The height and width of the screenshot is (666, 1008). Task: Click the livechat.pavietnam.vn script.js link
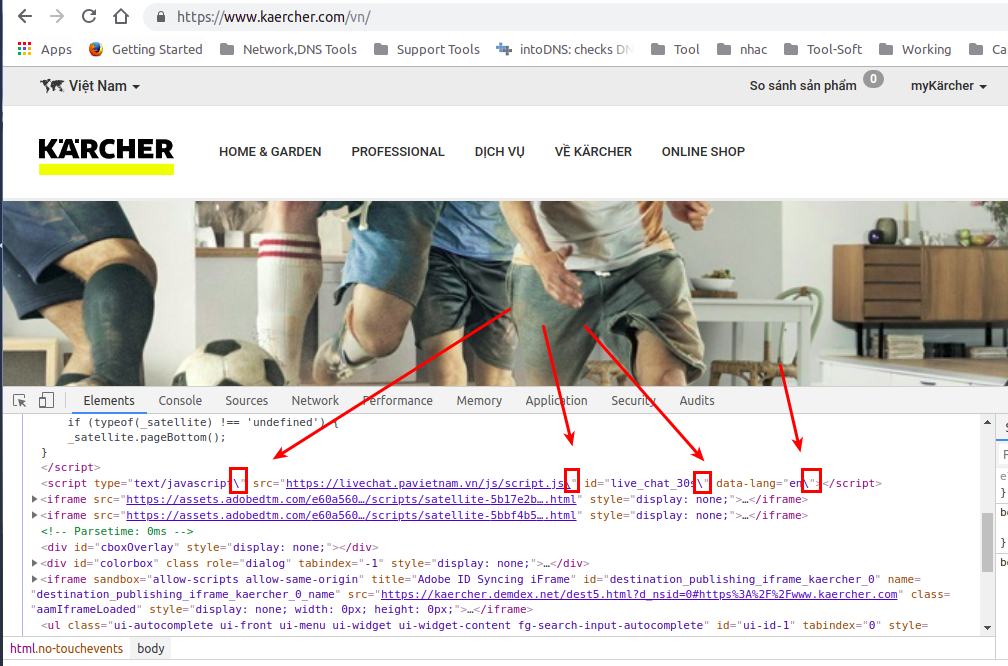click(x=426, y=483)
